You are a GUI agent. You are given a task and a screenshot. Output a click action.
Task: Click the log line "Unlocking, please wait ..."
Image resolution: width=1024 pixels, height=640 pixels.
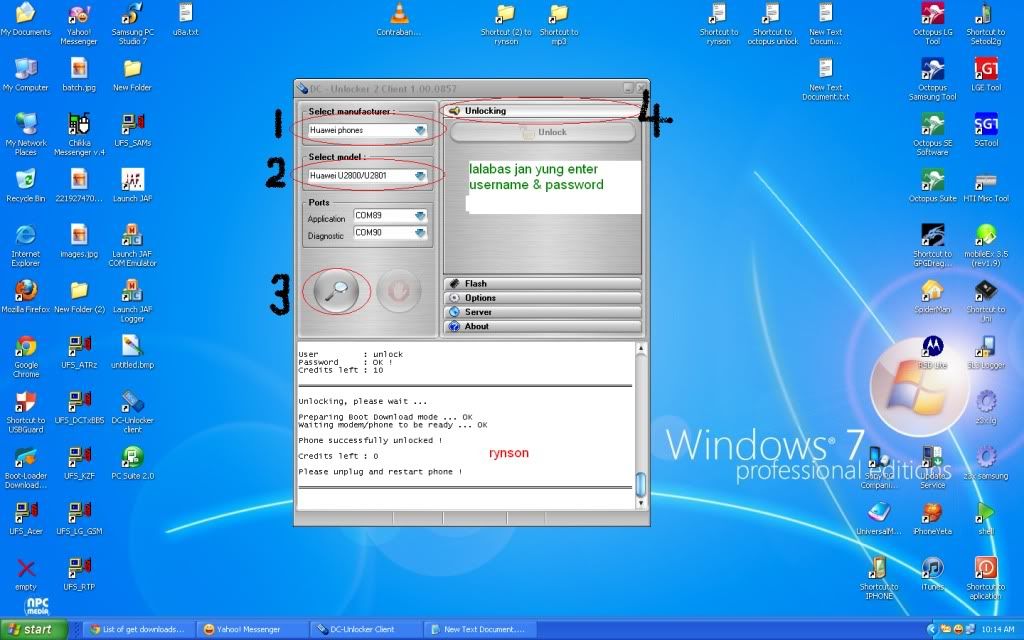pyautogui.click(x=362, y=402)
